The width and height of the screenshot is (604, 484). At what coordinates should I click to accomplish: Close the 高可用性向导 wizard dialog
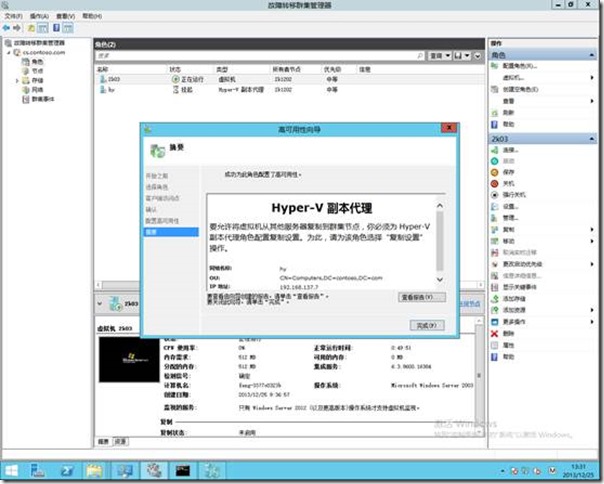click(x=449, y=128)
